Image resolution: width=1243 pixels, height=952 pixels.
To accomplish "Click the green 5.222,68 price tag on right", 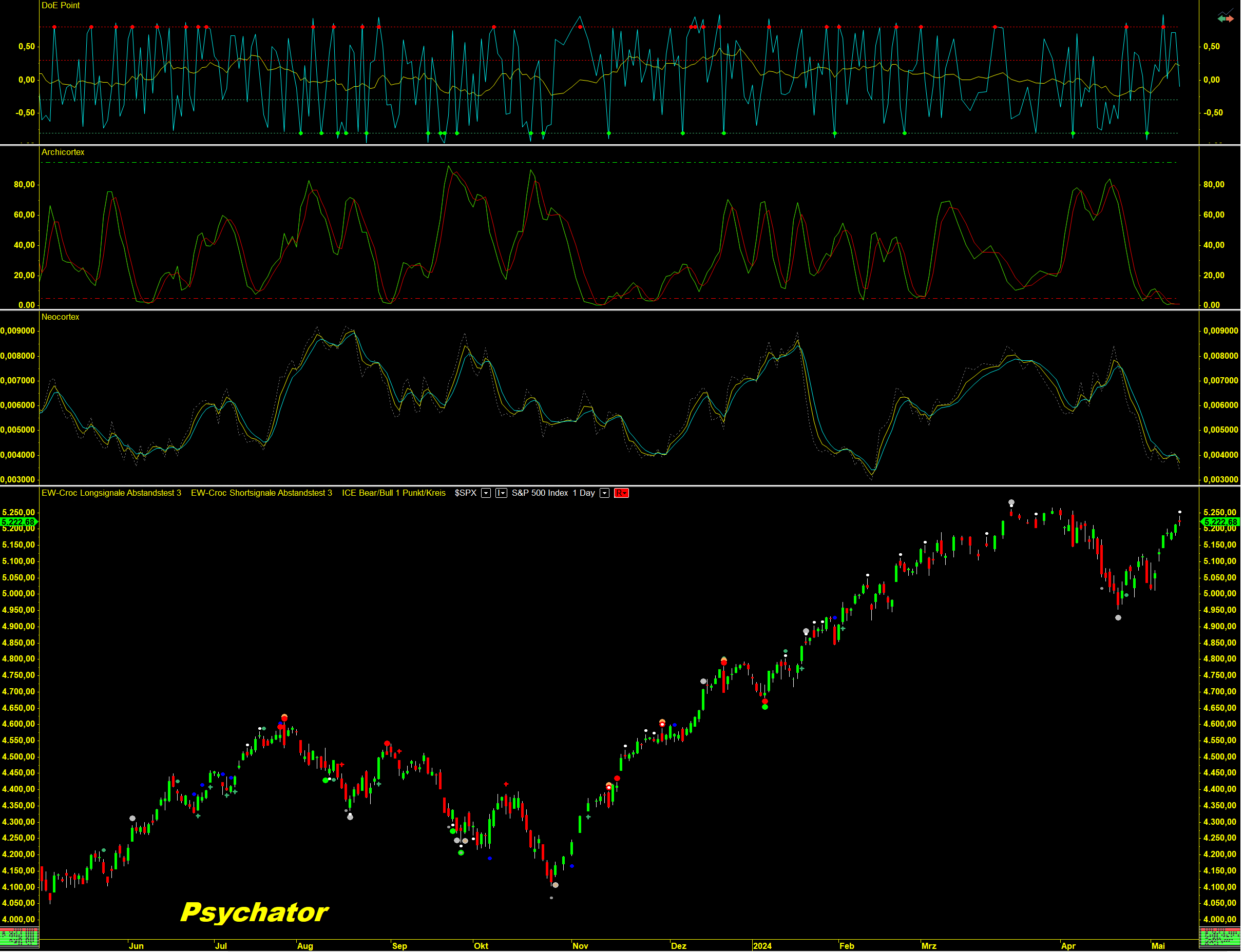I will click(1220, 522).
